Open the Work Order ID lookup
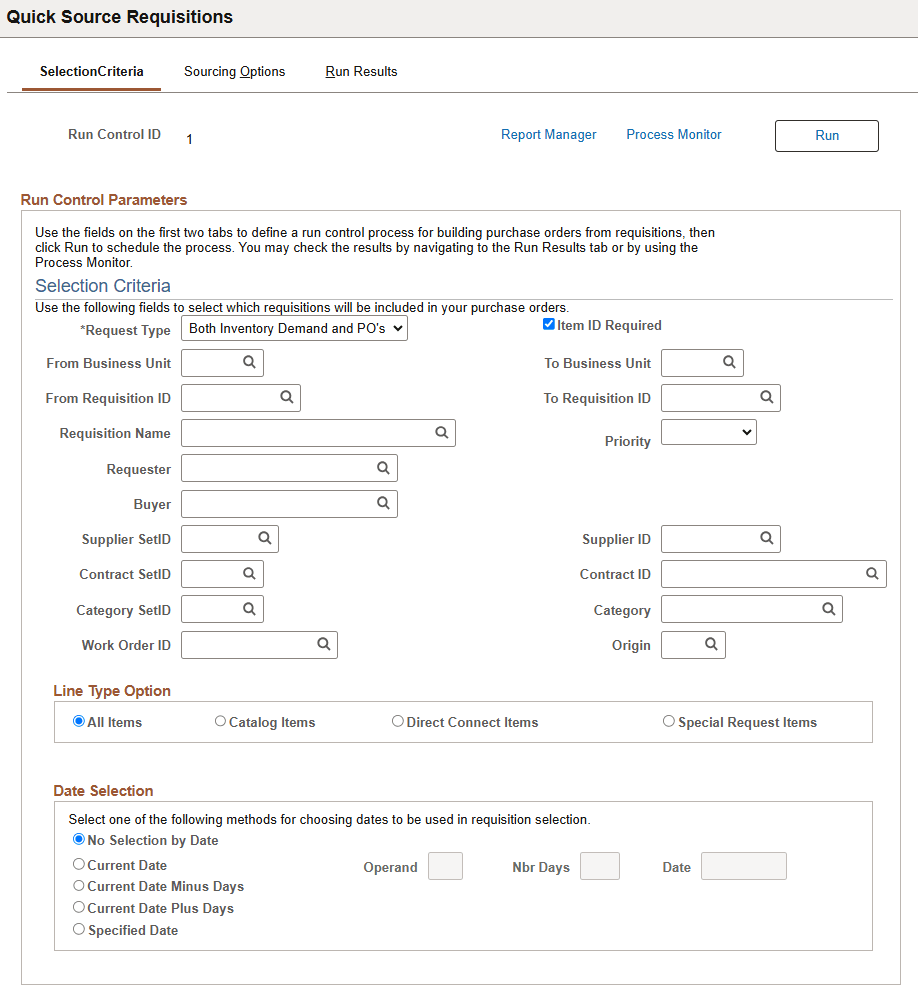This screenshot has width=918, height=1000. point(324,645)
